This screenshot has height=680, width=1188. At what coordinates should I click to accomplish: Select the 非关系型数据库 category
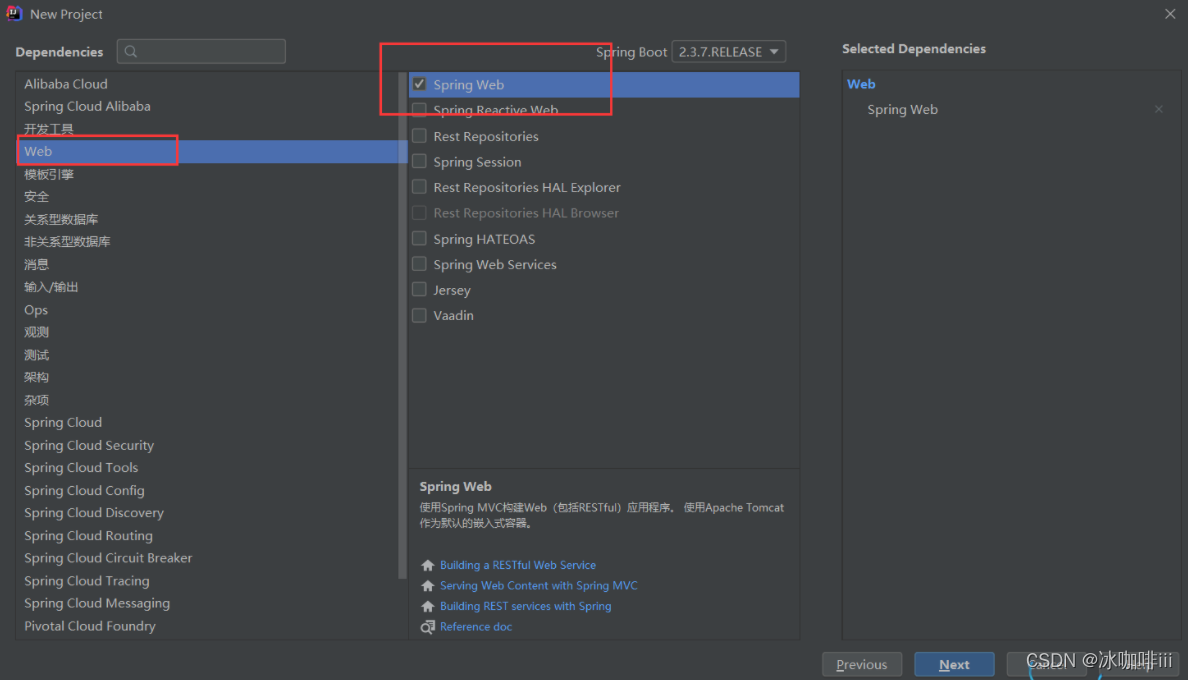[x=207, y=242]
